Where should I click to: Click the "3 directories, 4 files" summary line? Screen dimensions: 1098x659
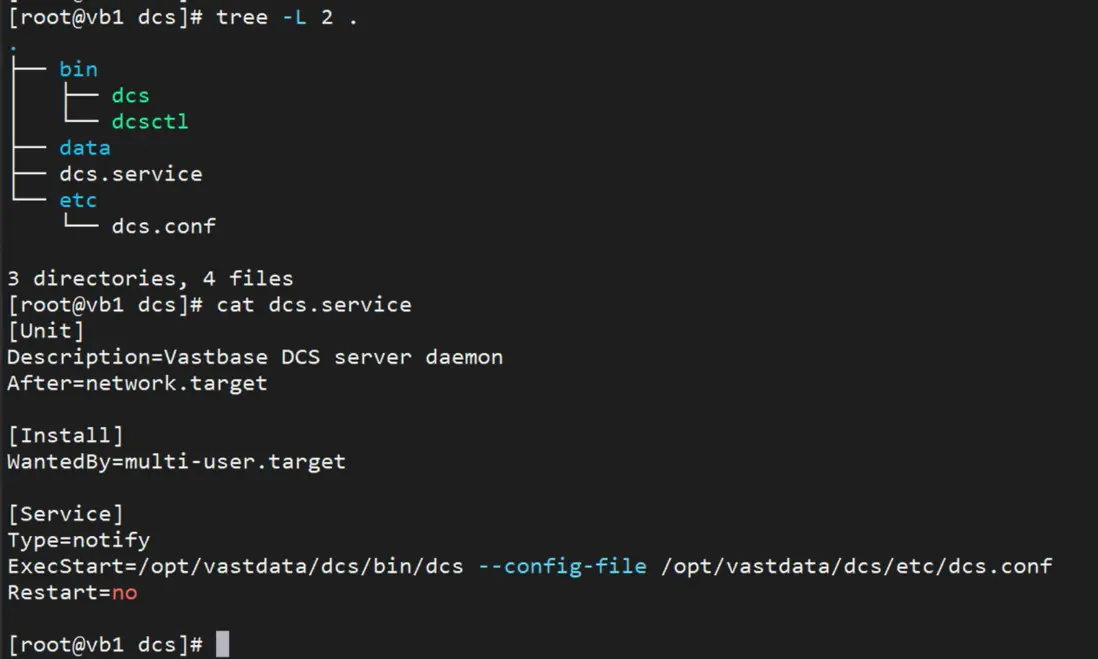coord(150,278)
